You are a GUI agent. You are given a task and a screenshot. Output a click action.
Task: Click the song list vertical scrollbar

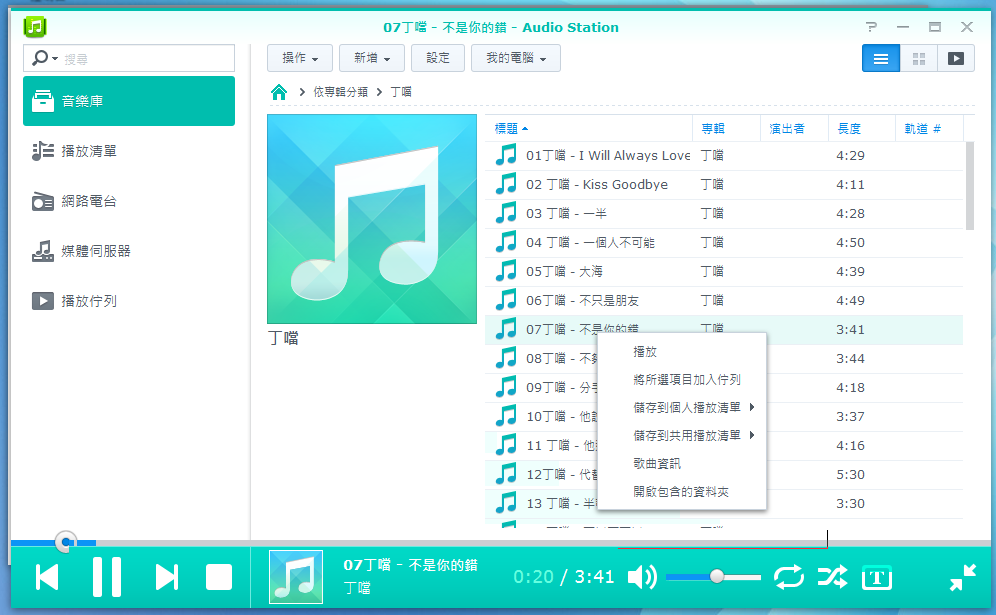tap(969, 186)
